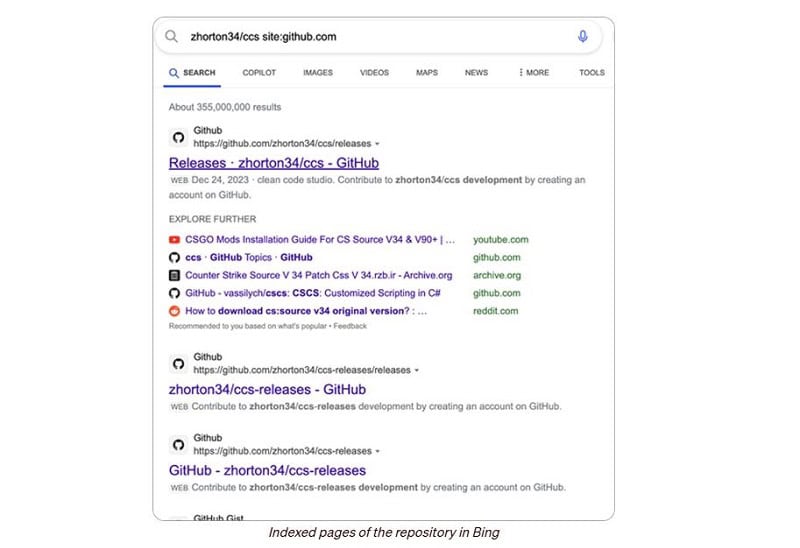This screenshot has height=548, width=800.
Task: Open GitHub - zhorton34/ccs-releases result link
Action: 267,470
